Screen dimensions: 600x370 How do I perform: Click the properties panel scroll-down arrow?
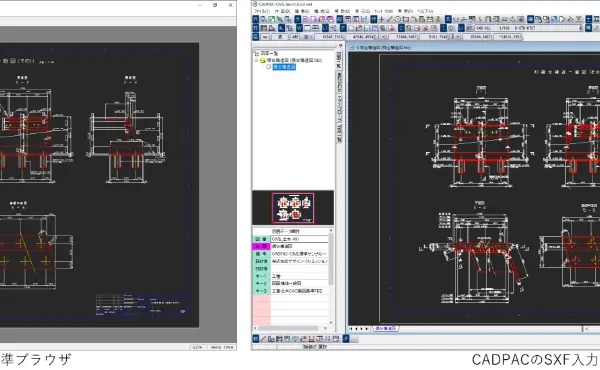[331, 323]
